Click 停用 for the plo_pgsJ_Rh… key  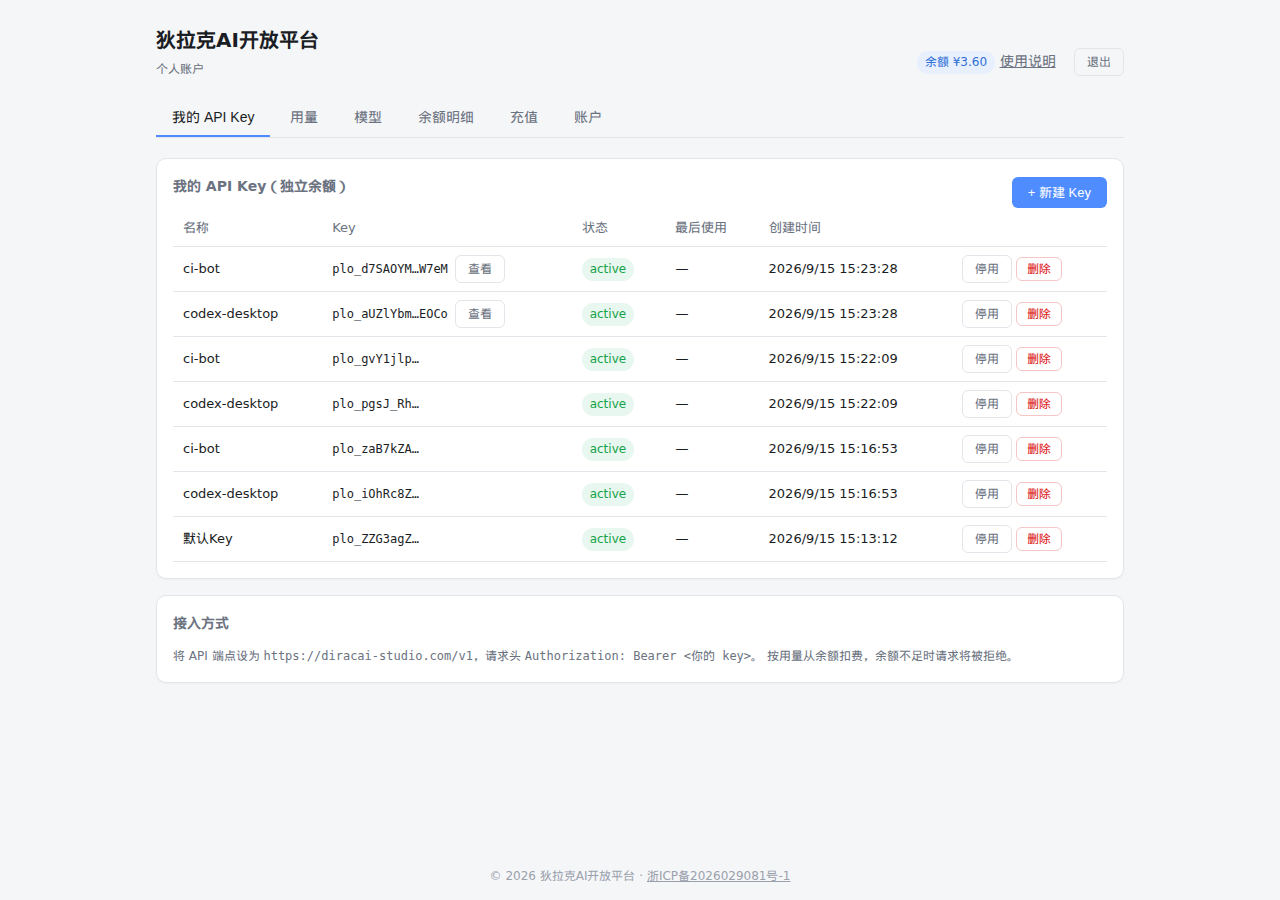click(x=987, y=404)
